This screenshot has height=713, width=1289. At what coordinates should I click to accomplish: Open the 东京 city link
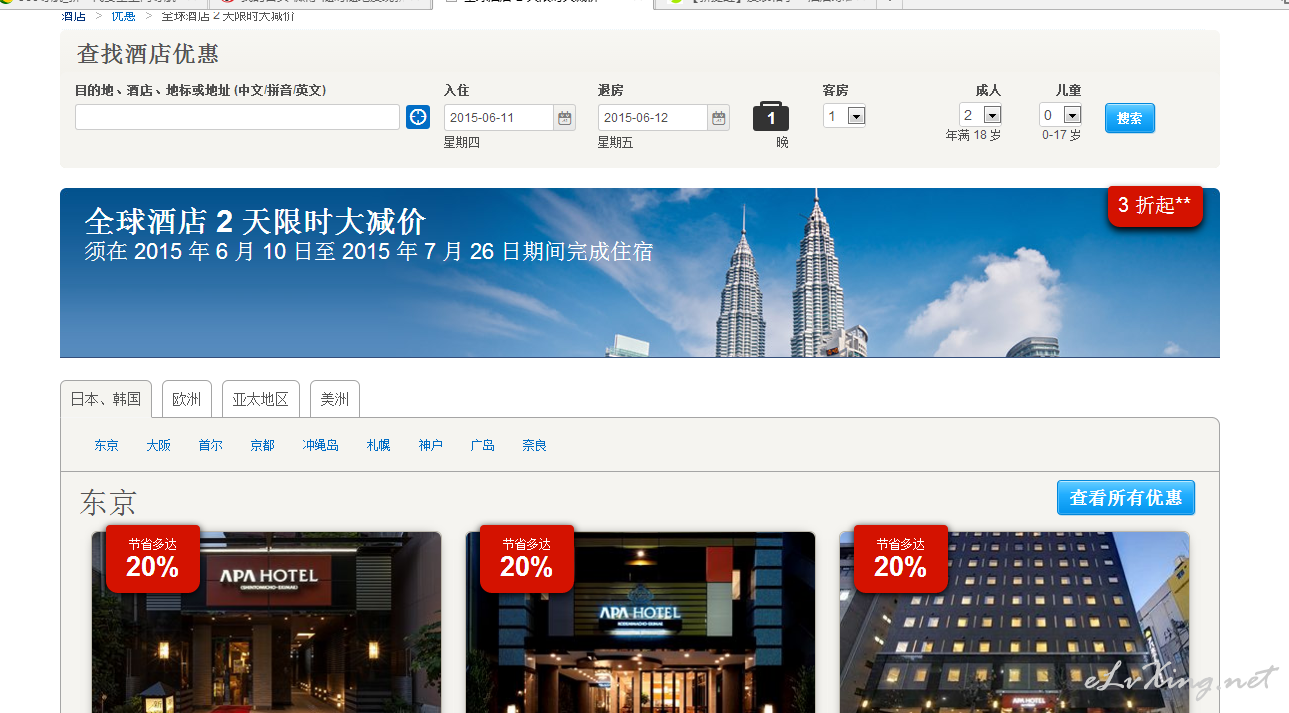pos(106,446)
